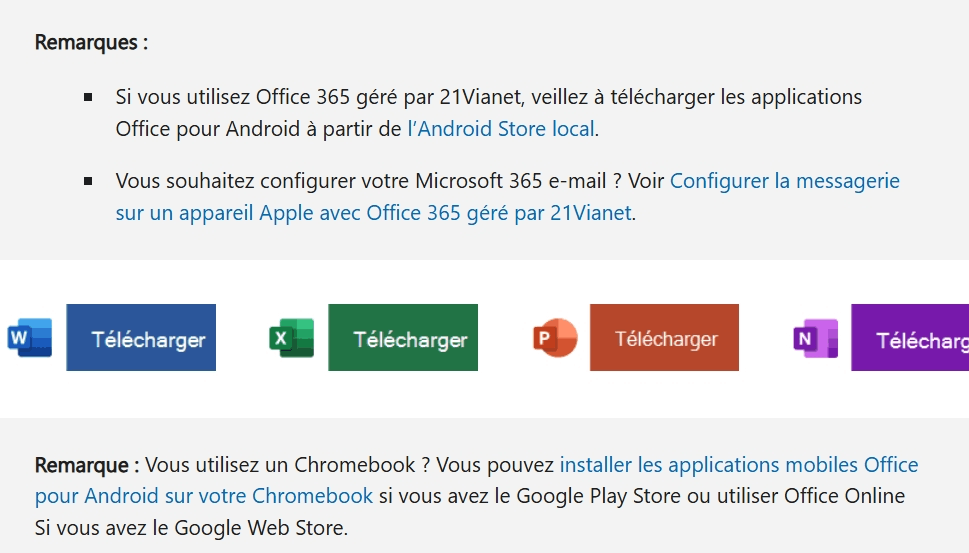The image size is (969, 553).
Task: Click the Microsoft 365 e-mail text
Action: click(x=510, y=180)
